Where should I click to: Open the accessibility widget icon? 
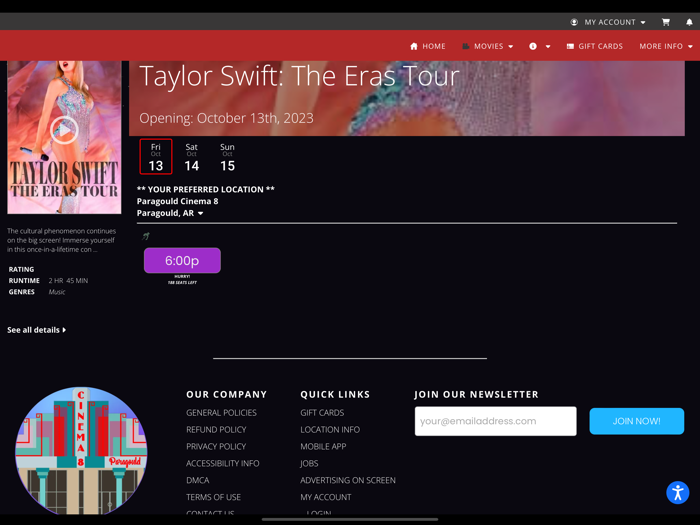pos(678,492)
